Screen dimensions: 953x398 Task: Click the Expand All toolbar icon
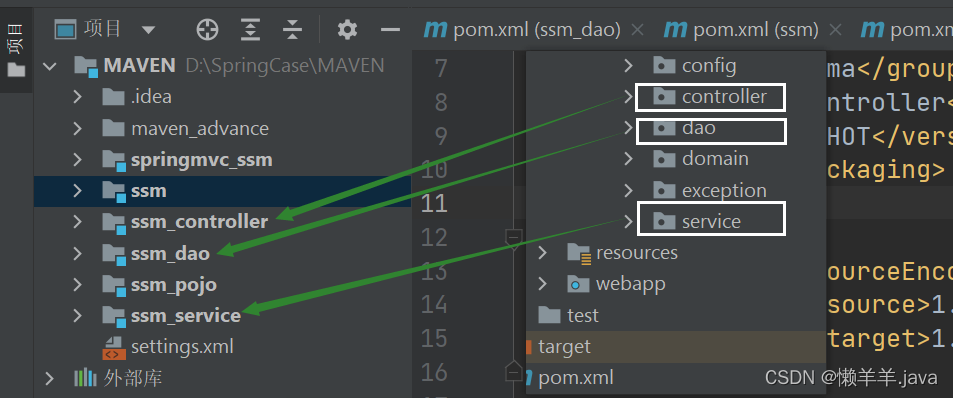tap(250, 29)
